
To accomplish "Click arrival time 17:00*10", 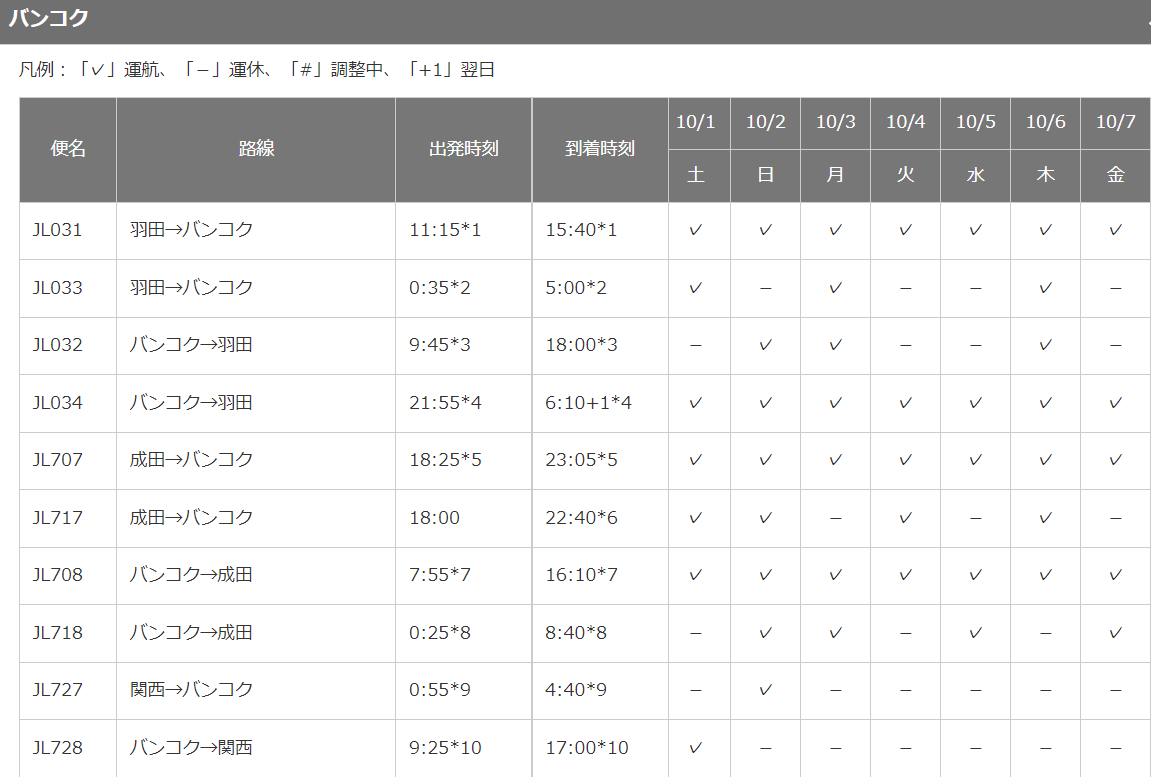I will [x=587, y=748].
